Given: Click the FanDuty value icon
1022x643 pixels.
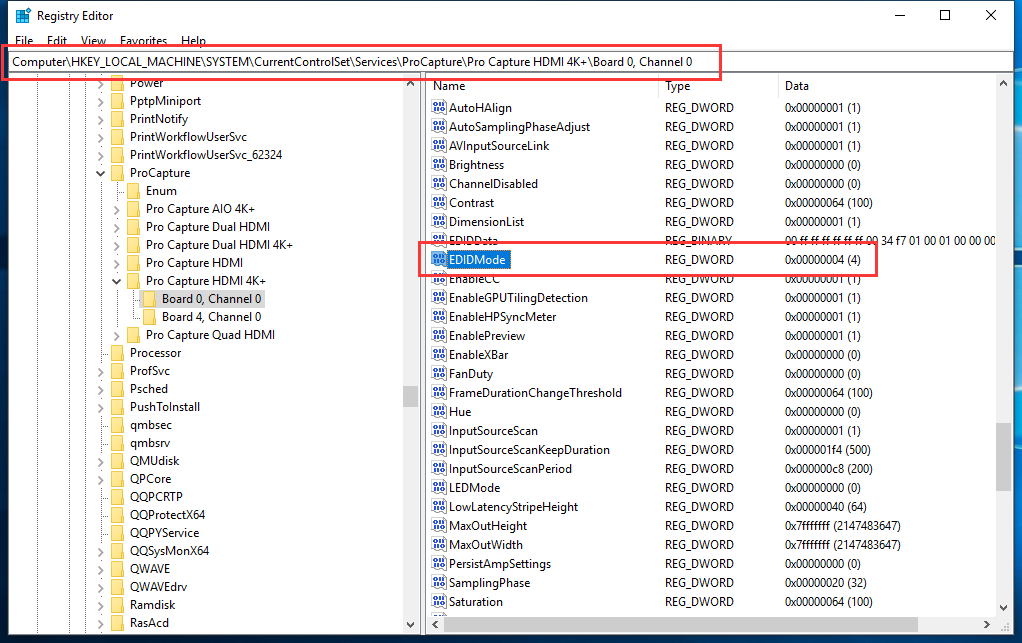Looking at the screenshot, I should pyautogui.click(x=439, y=373).
